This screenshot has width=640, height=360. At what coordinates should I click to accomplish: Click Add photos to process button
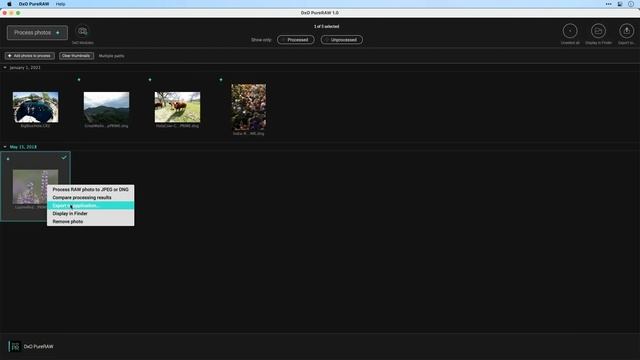click(x=30, y=56)
